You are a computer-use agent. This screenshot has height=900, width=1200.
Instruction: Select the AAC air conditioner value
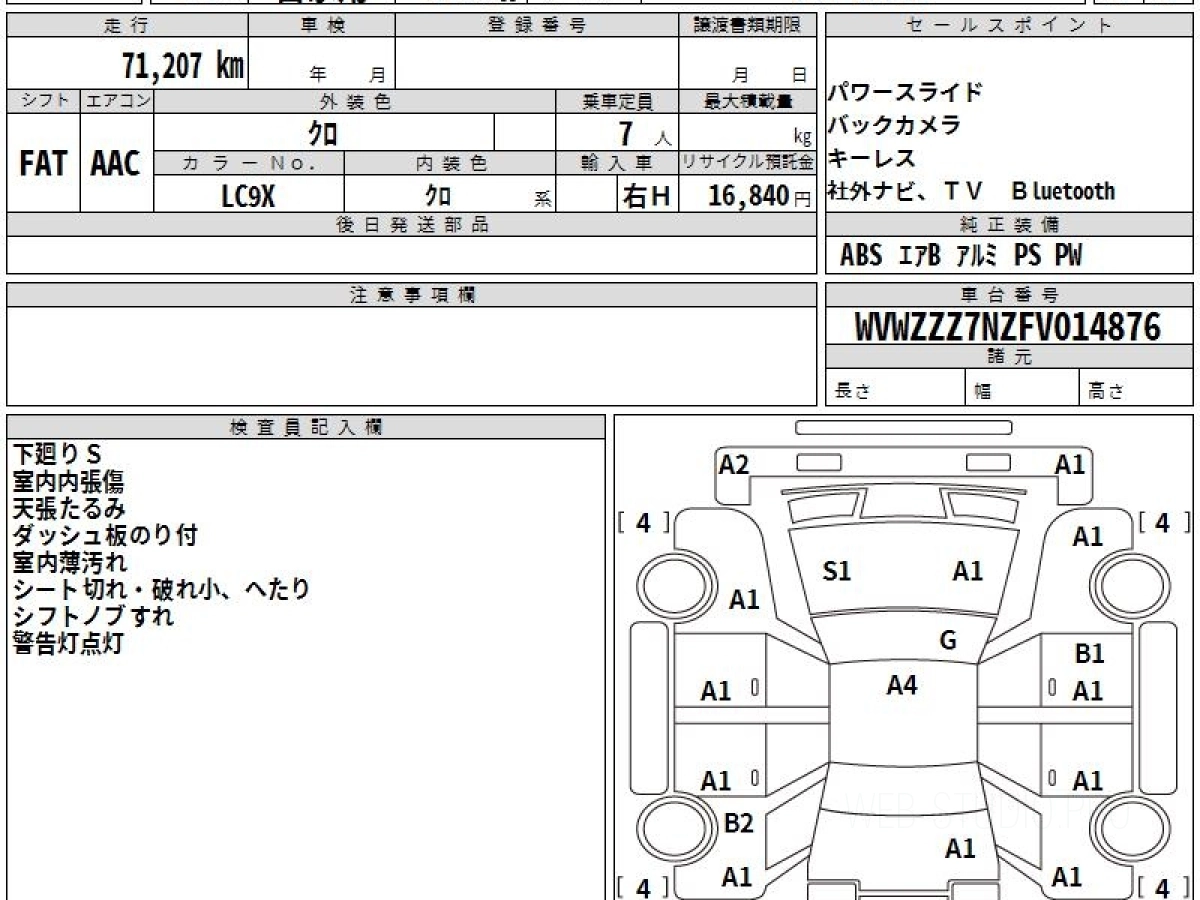(116, 164)
